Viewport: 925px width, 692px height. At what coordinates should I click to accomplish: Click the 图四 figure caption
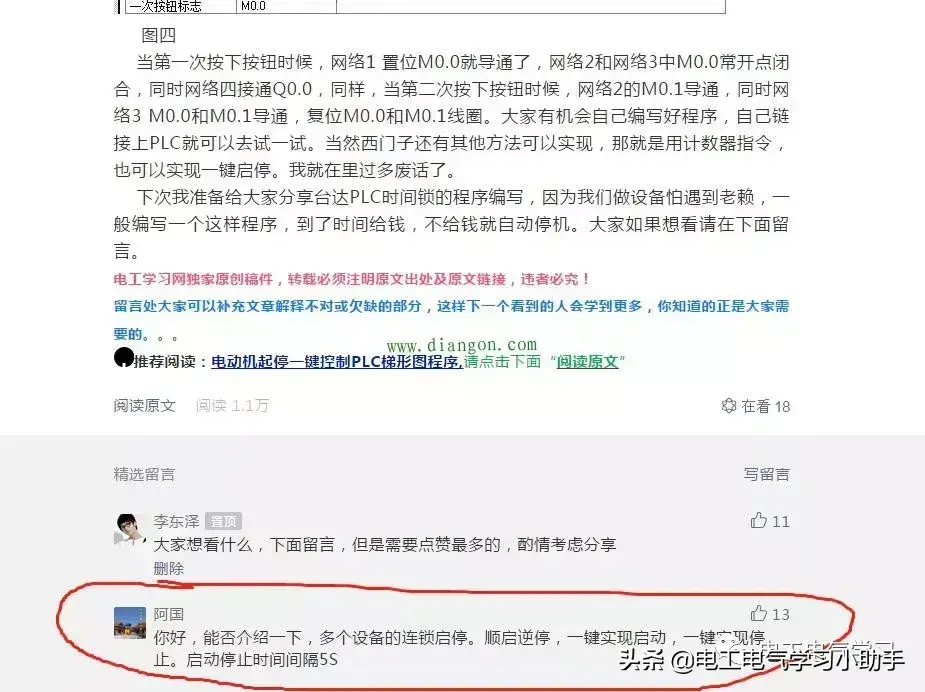pyautogui.click(x=159, y=35)
